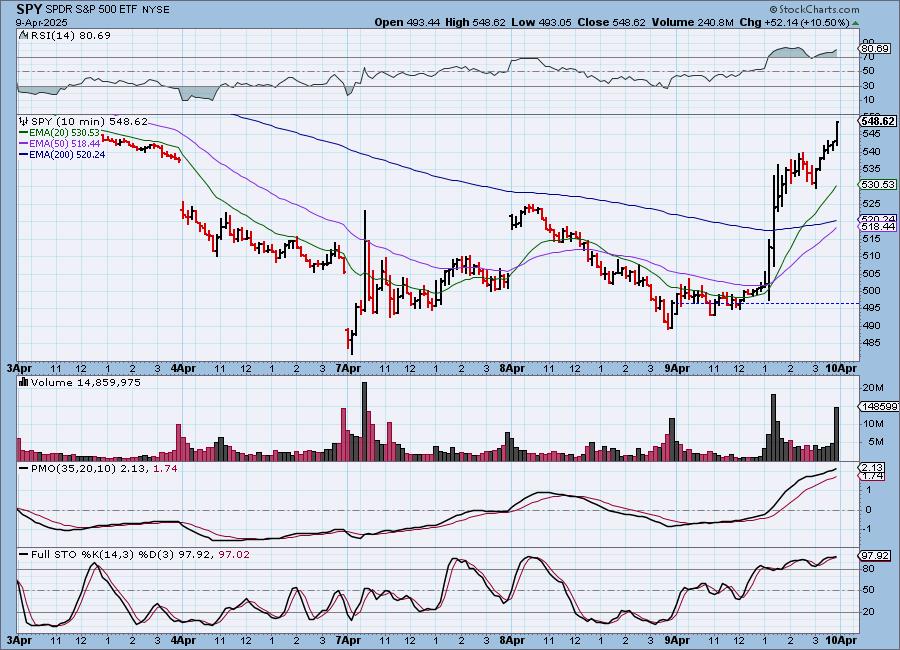Click the candlestick icon beside SPY (10 min)
900x650 pixels.
pos(24,122)
